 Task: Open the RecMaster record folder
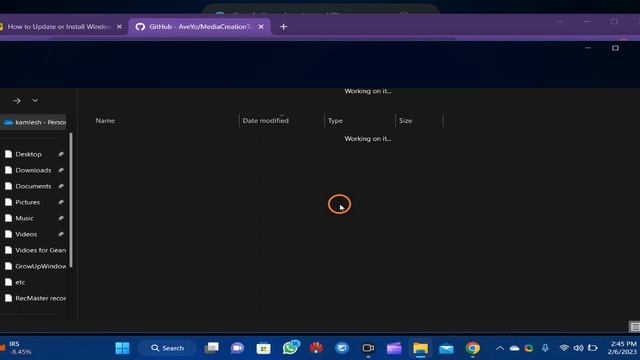(x=36, y=298)
